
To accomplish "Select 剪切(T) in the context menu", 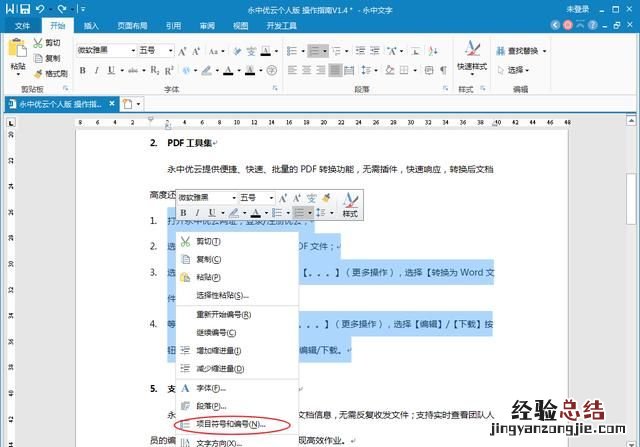I will click(x=238, y=242).
